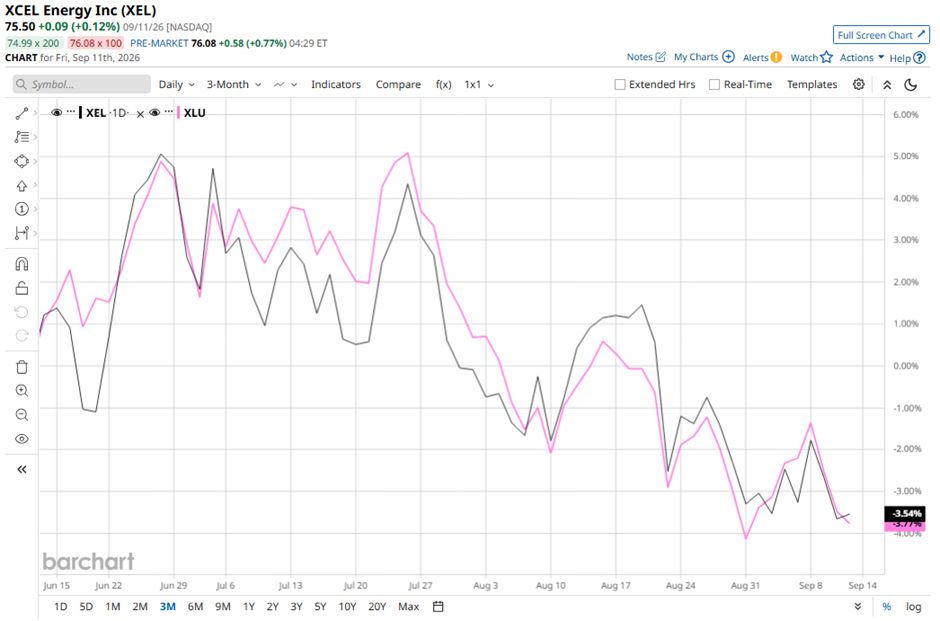Click the trash can delete drawings icon

22,367
